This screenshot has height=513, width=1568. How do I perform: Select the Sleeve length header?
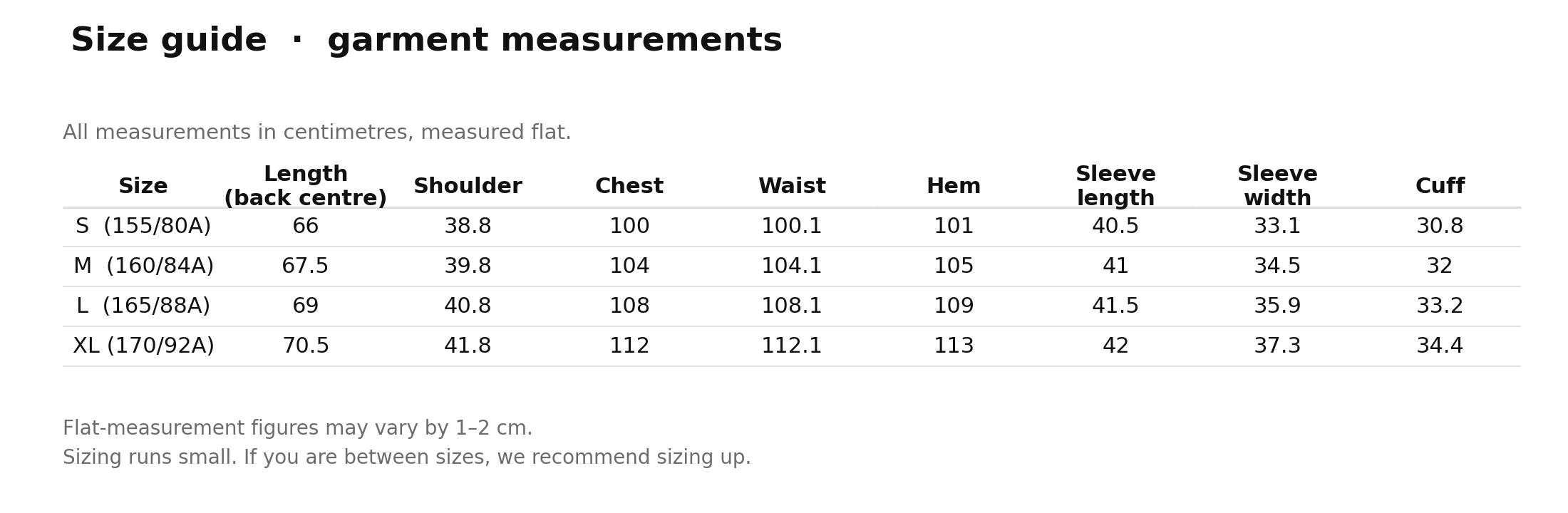(x=1115, y=187)
